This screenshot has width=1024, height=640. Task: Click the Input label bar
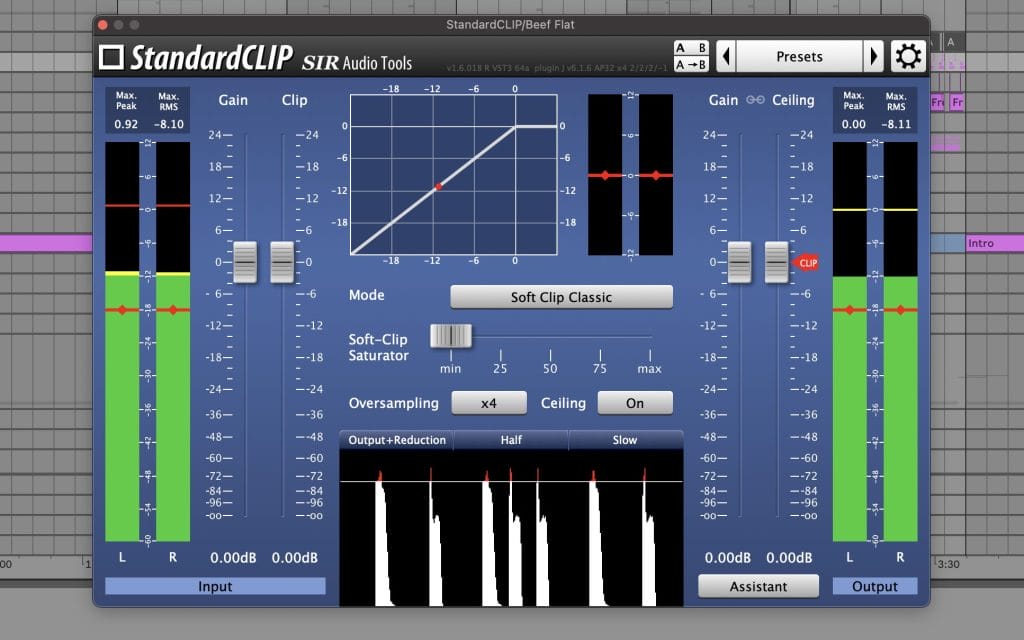(215, 586)
